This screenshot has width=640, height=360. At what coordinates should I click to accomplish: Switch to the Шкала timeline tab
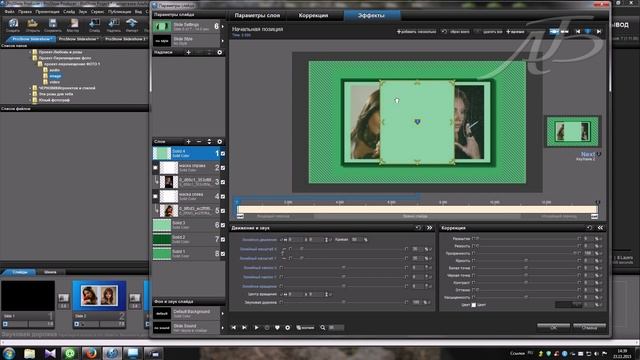pyautogui.click(x=50, y=272)
